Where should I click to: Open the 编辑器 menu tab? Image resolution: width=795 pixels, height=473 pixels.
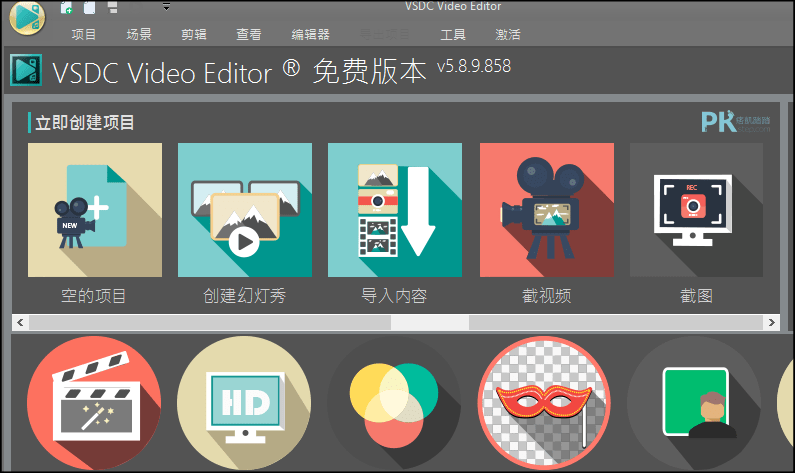point(310,34)
